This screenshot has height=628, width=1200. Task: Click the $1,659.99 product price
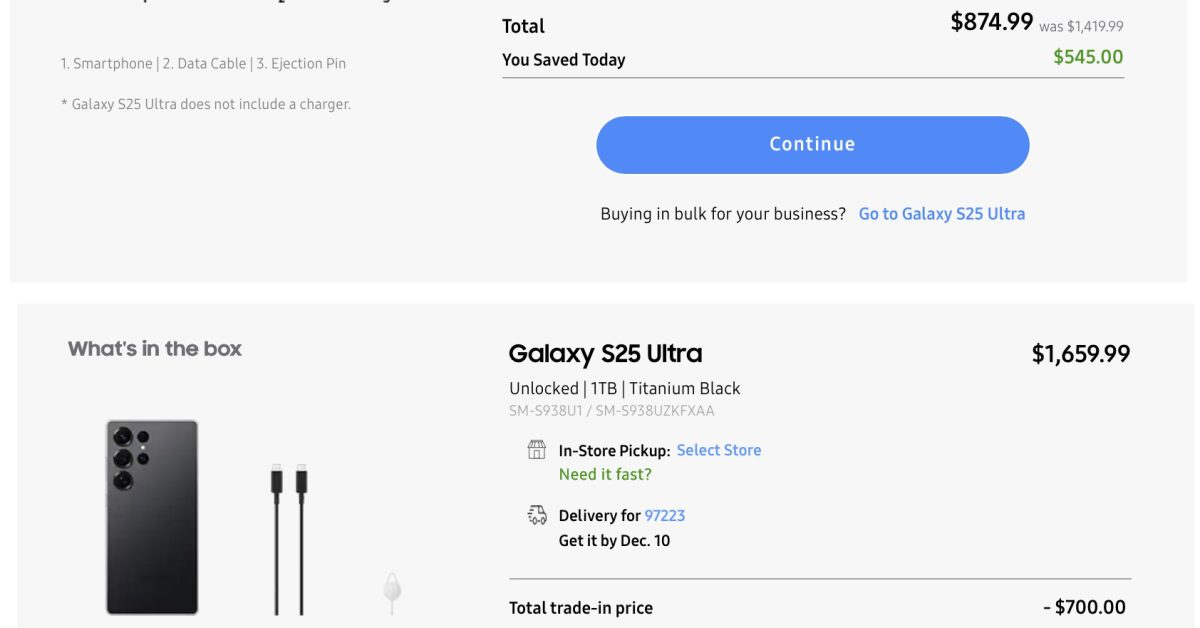point(1080,353)
